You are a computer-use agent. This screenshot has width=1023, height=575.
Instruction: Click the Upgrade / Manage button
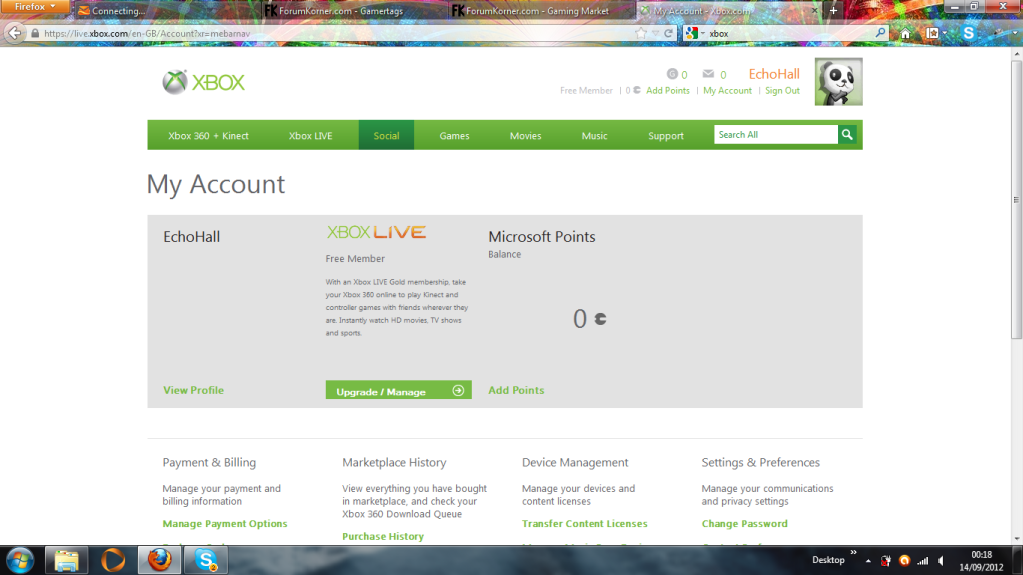pyautogui.click(x=398, y=391)
